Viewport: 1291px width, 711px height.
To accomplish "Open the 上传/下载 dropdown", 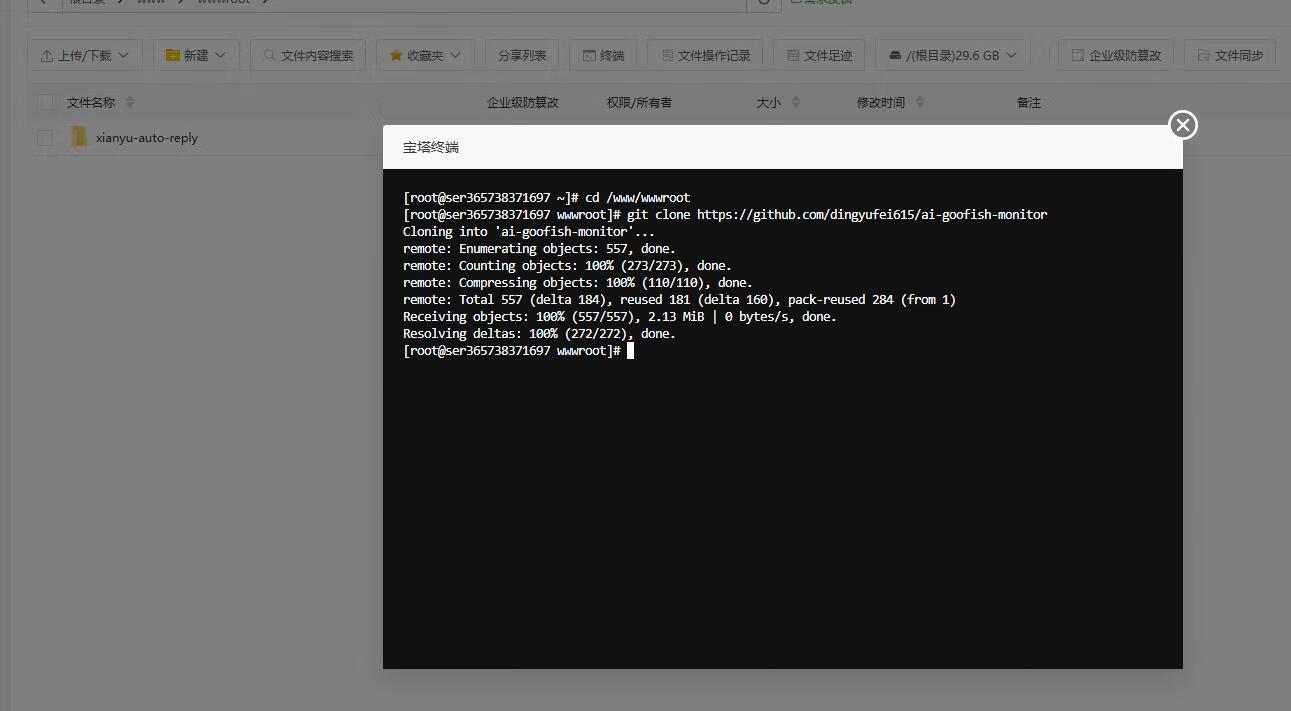I will click(x=85, y=55).
